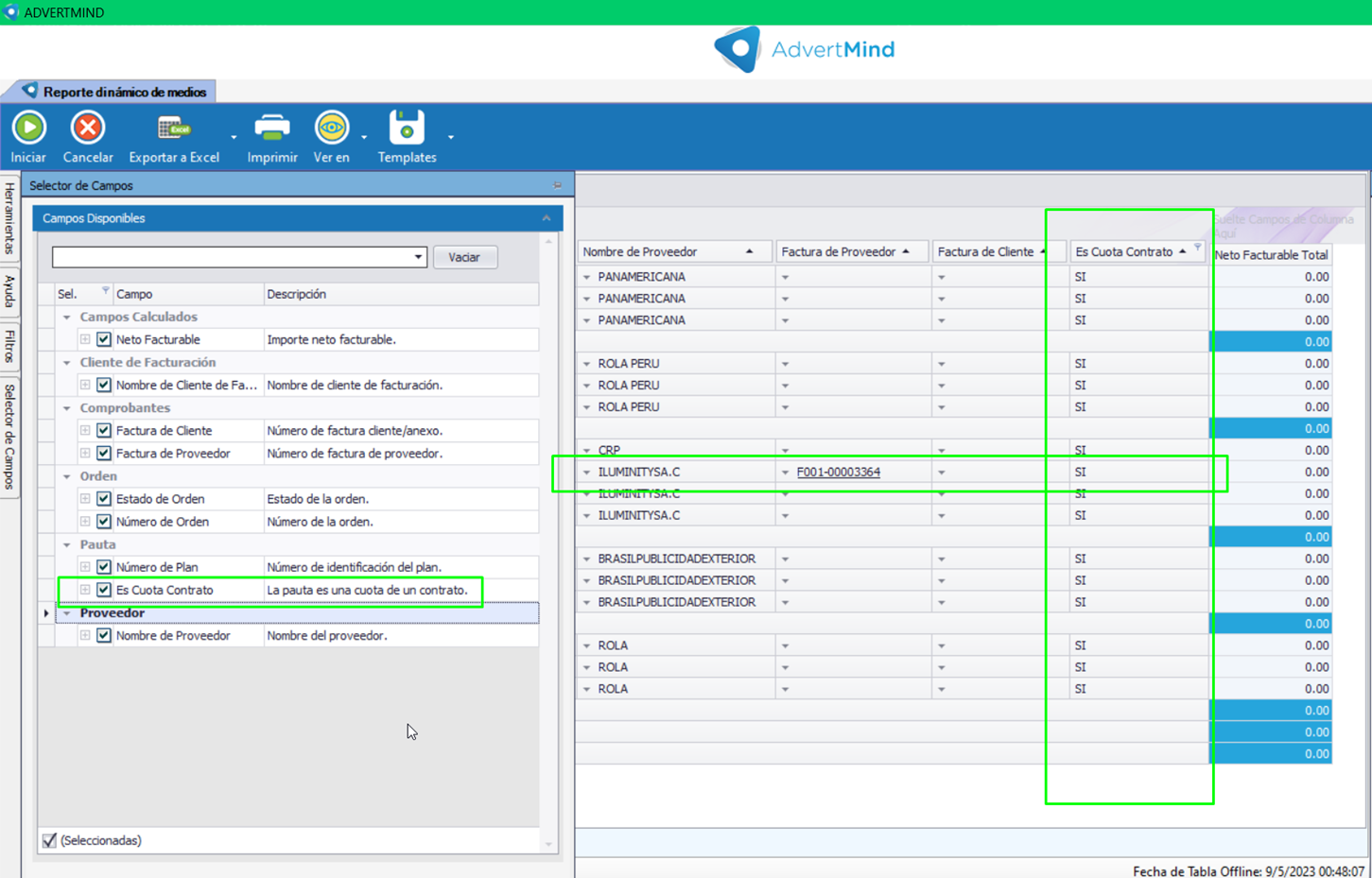Pin the Selector de Campos panel
The image size is (1372, 878).
(557, 185)
